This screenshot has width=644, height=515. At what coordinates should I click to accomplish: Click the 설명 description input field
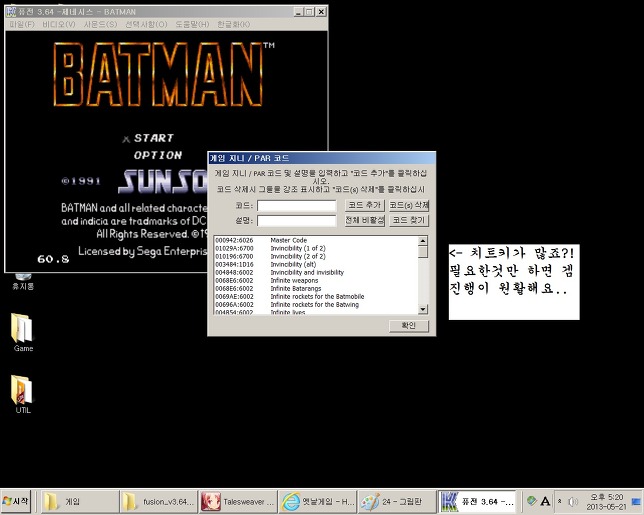(297, 221)
